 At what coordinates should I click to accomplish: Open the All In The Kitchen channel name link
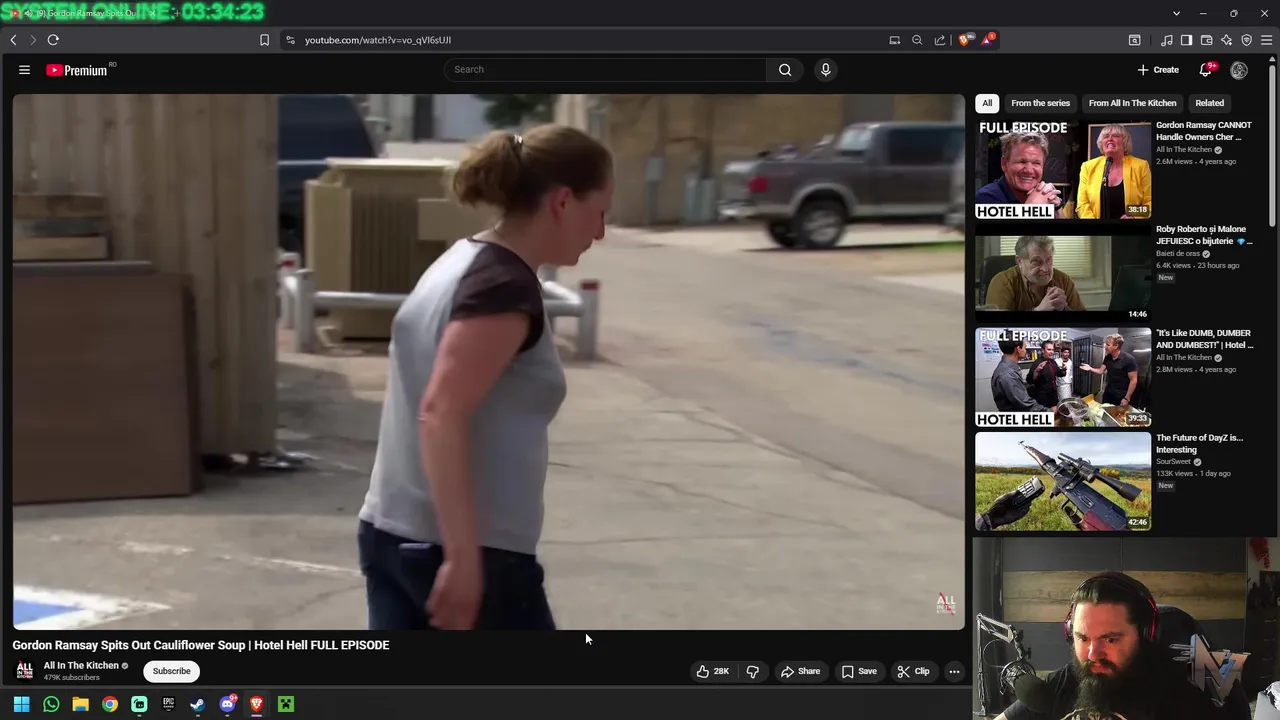pos(81,665)
